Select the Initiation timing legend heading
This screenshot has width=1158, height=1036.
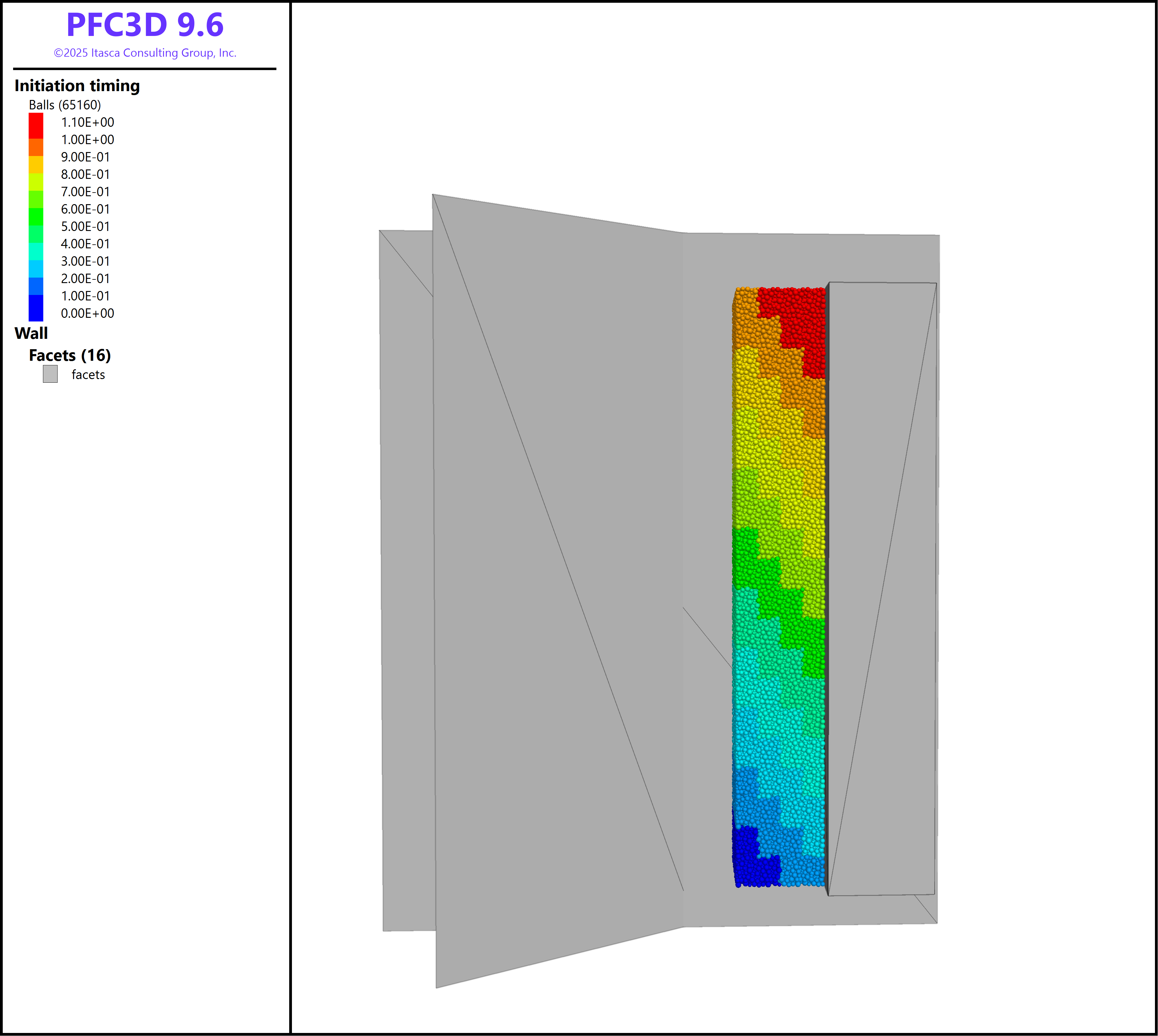pyautogui.click(x=77, y=85)
